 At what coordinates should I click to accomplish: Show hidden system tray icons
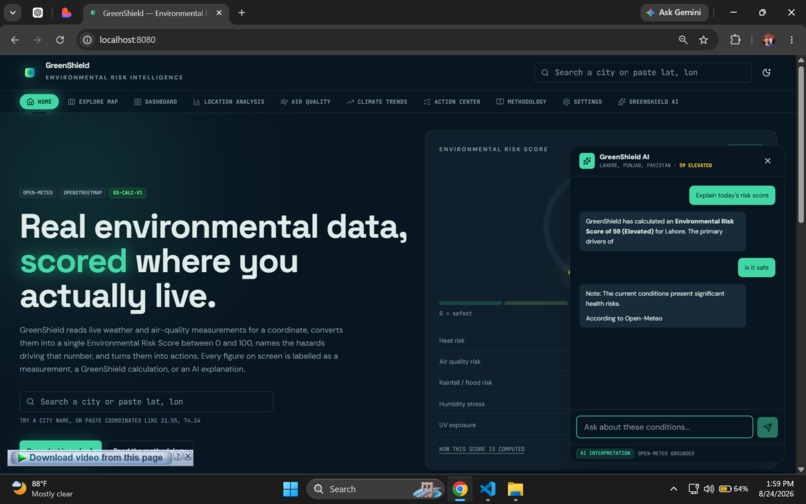point(673,489)
